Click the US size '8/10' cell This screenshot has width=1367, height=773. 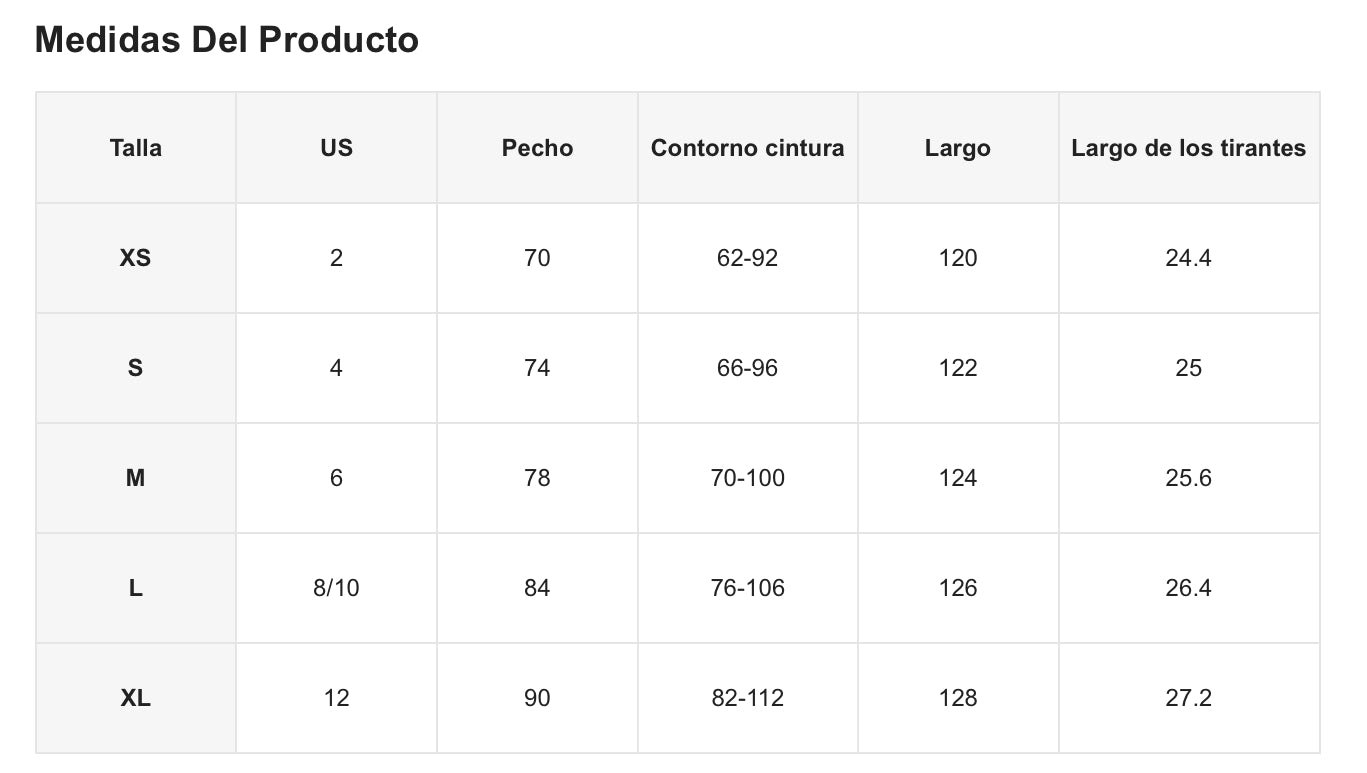point(336,588)
